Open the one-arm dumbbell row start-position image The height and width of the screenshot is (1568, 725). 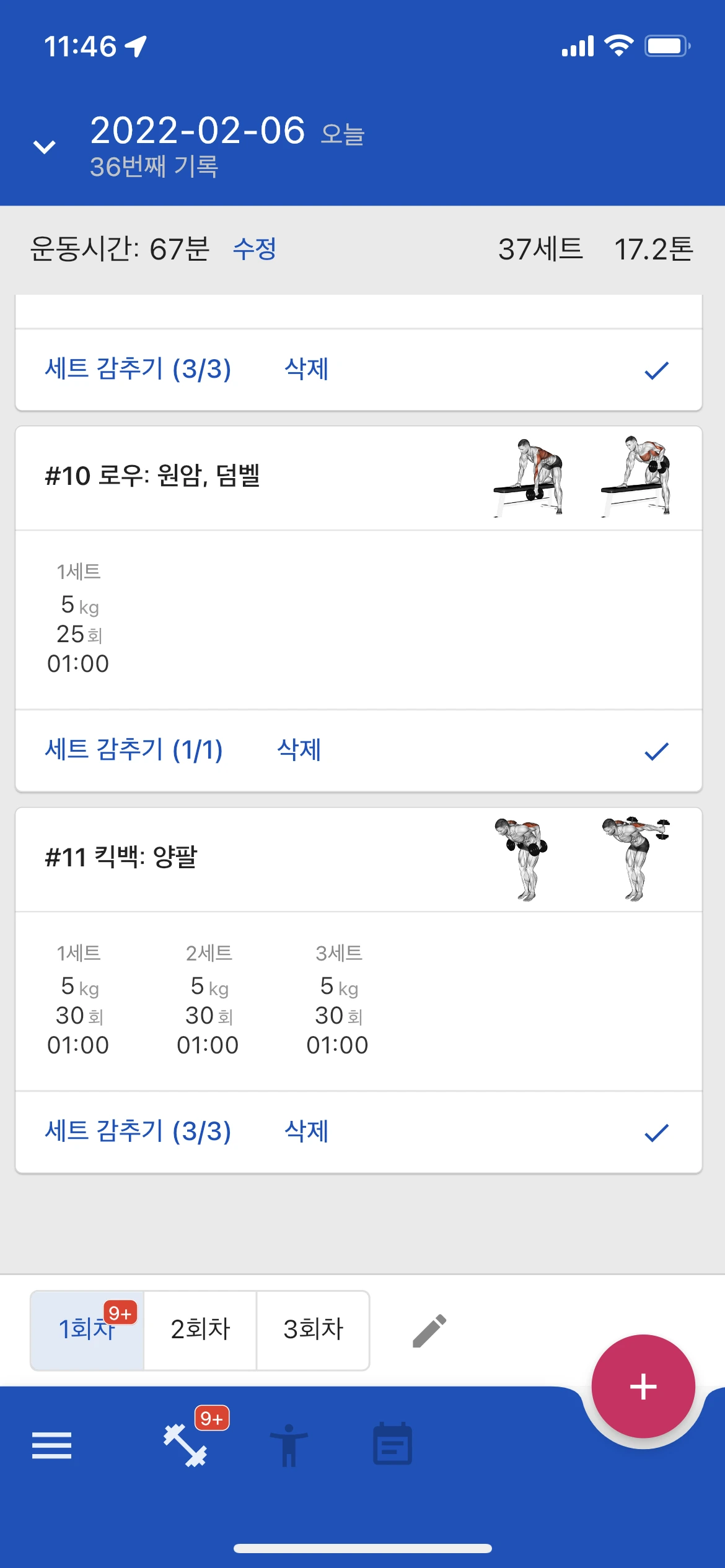529,477
